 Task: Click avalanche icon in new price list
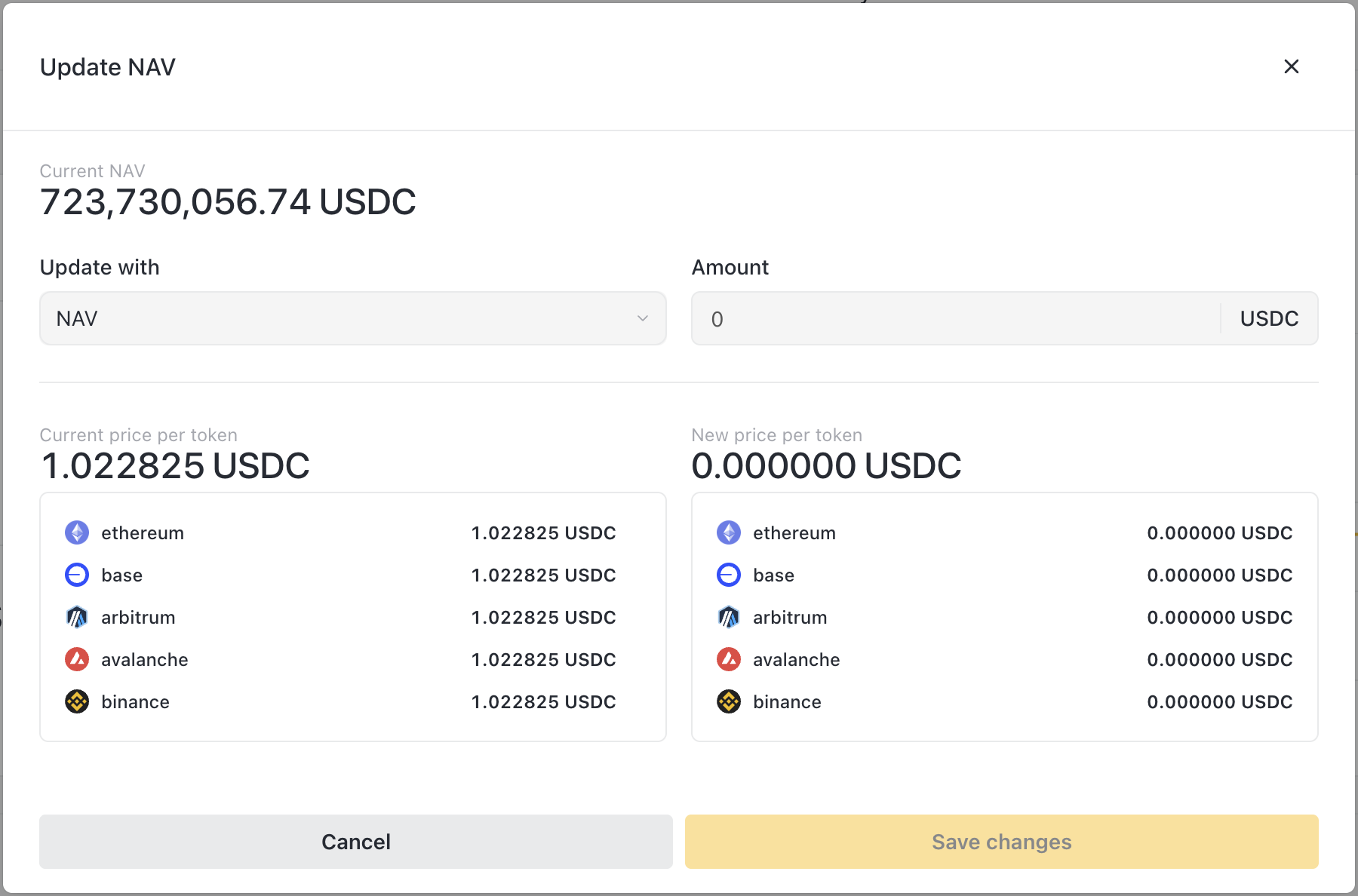(x=729, y=659)
